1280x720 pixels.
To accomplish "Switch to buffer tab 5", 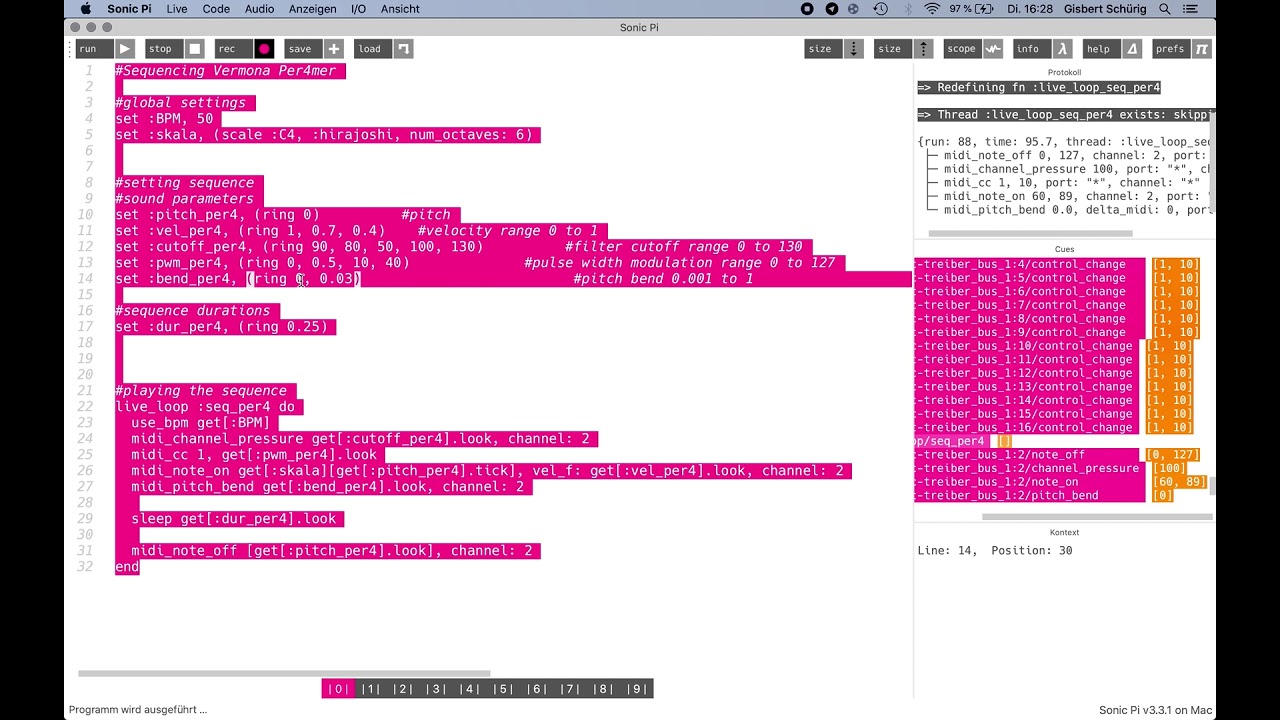I will click(503, 688).
